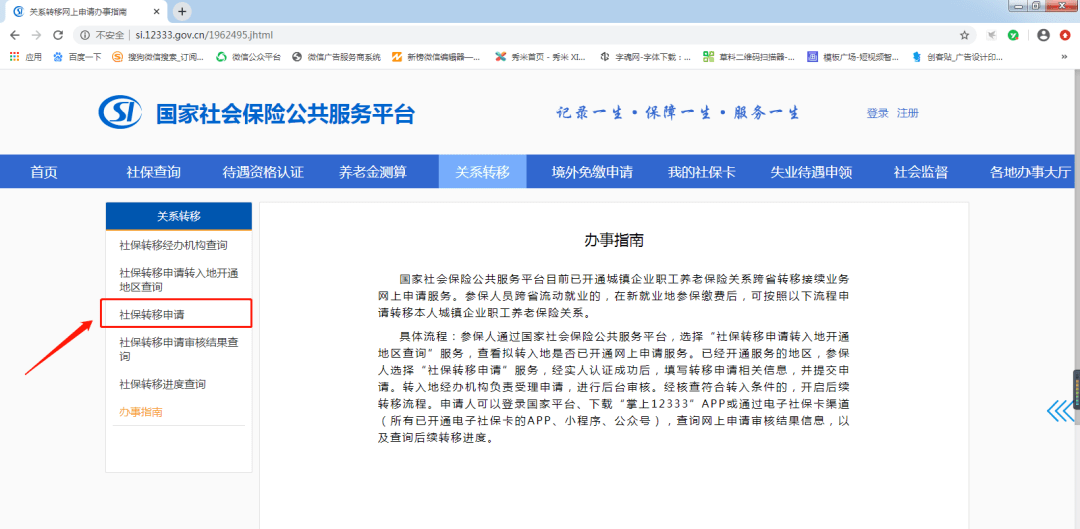This screenshot has height=529, width=1080.
Task: Click the 登录 login link
Action: [x=878, y=114]
